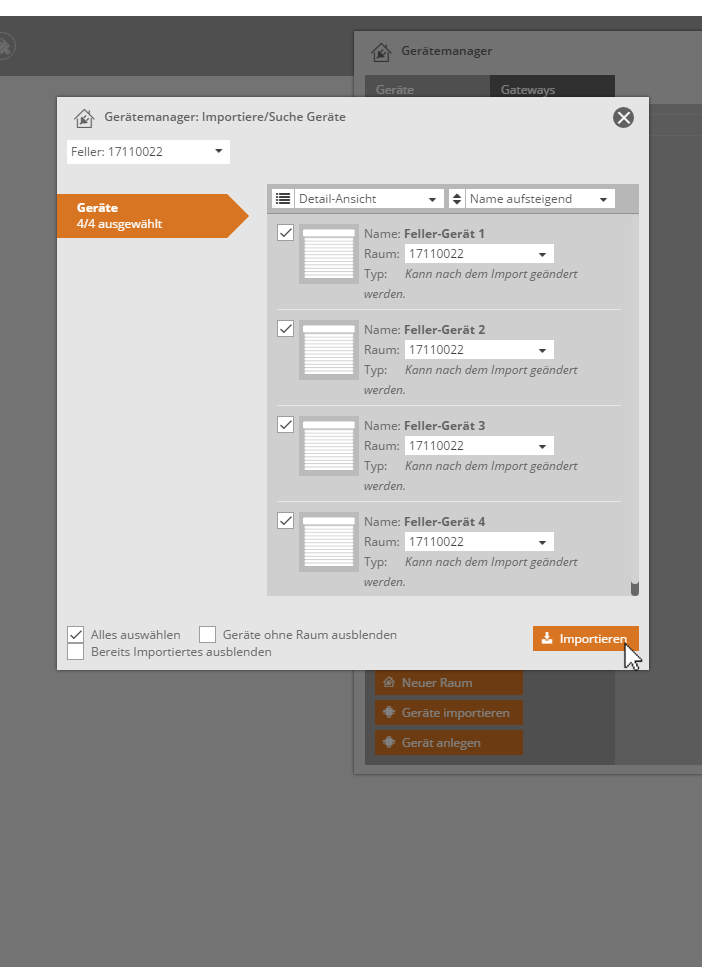Switch to the Gateways tab

click(x=552, y=90)
